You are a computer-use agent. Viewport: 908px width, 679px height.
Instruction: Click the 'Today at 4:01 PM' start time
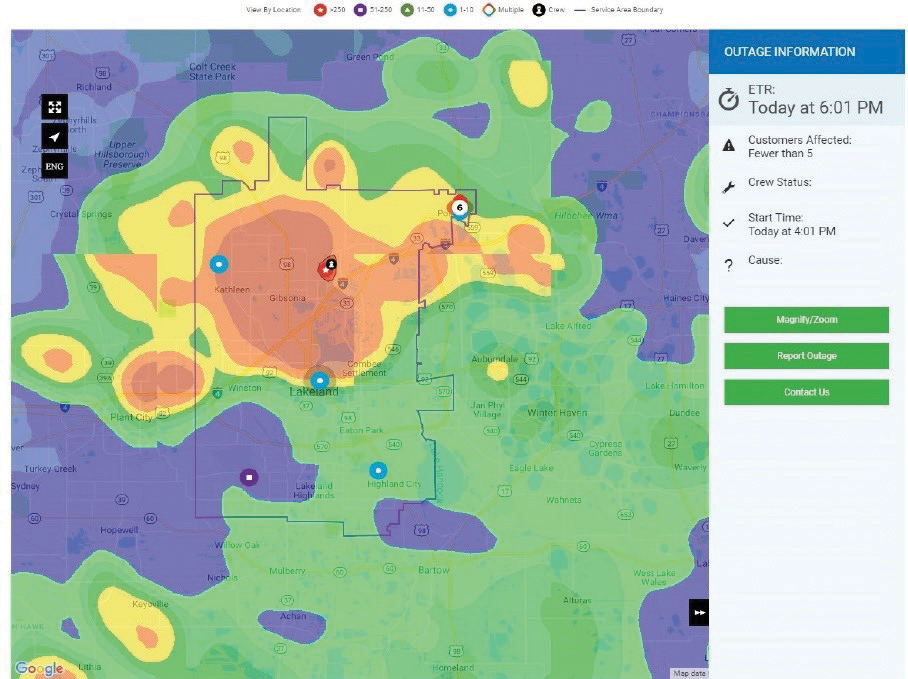coord(792,232)
